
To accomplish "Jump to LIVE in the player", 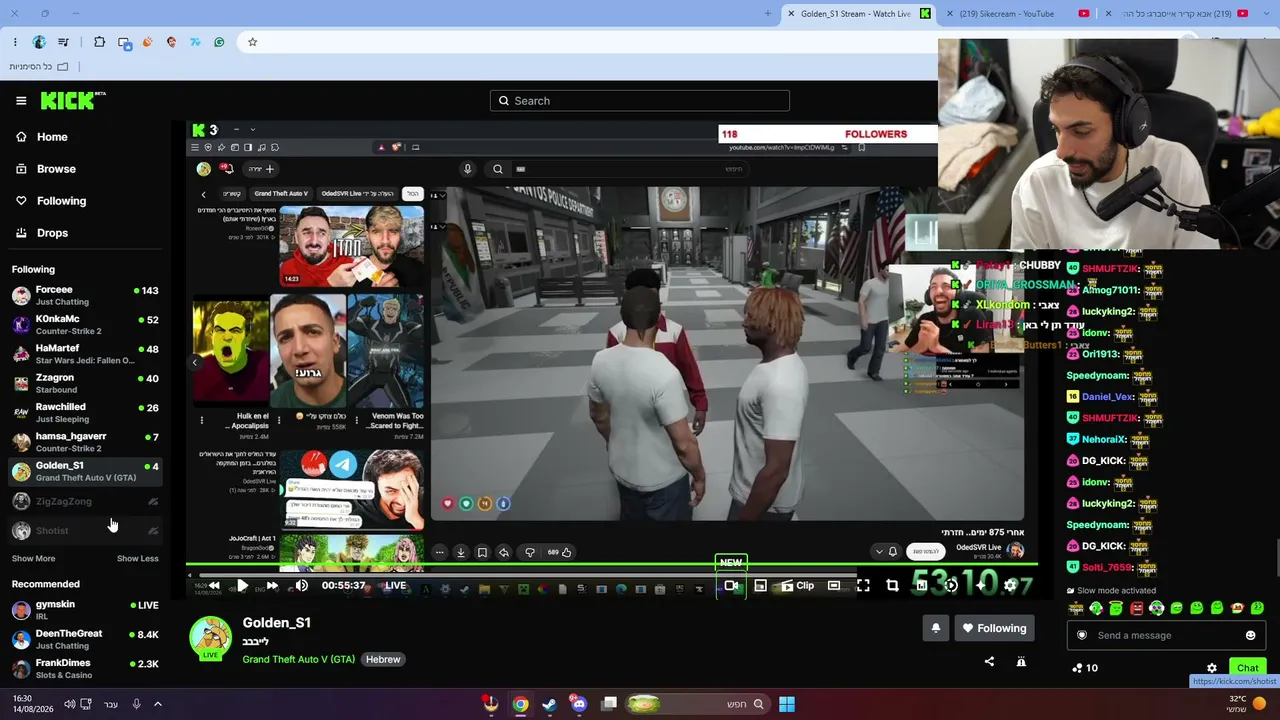I will coord(396,586).
